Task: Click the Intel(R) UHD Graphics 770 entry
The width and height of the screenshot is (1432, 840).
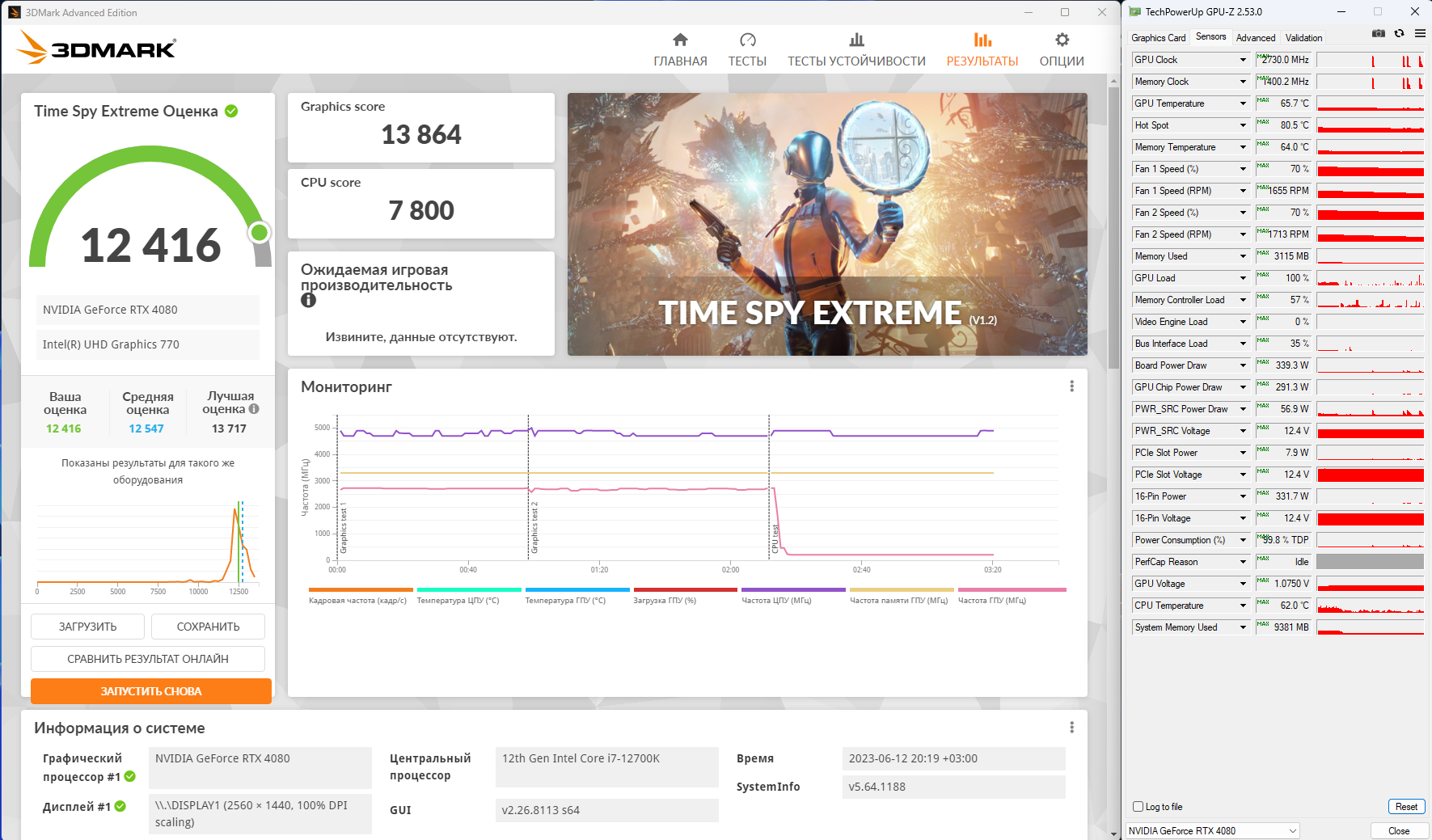Action: [x=148, y=344]
